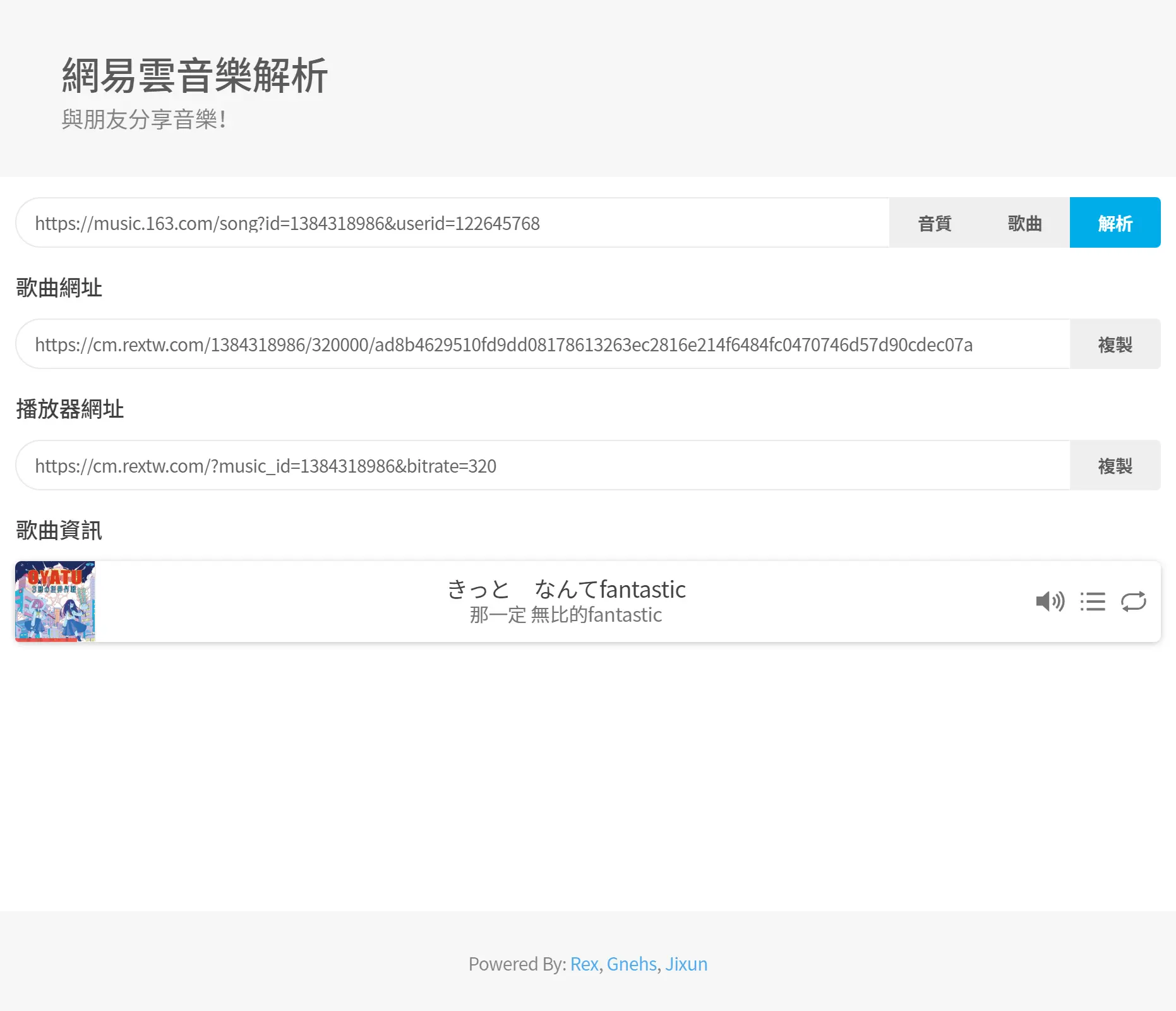Toggle the loop repeat icon

pos(1133,601)
